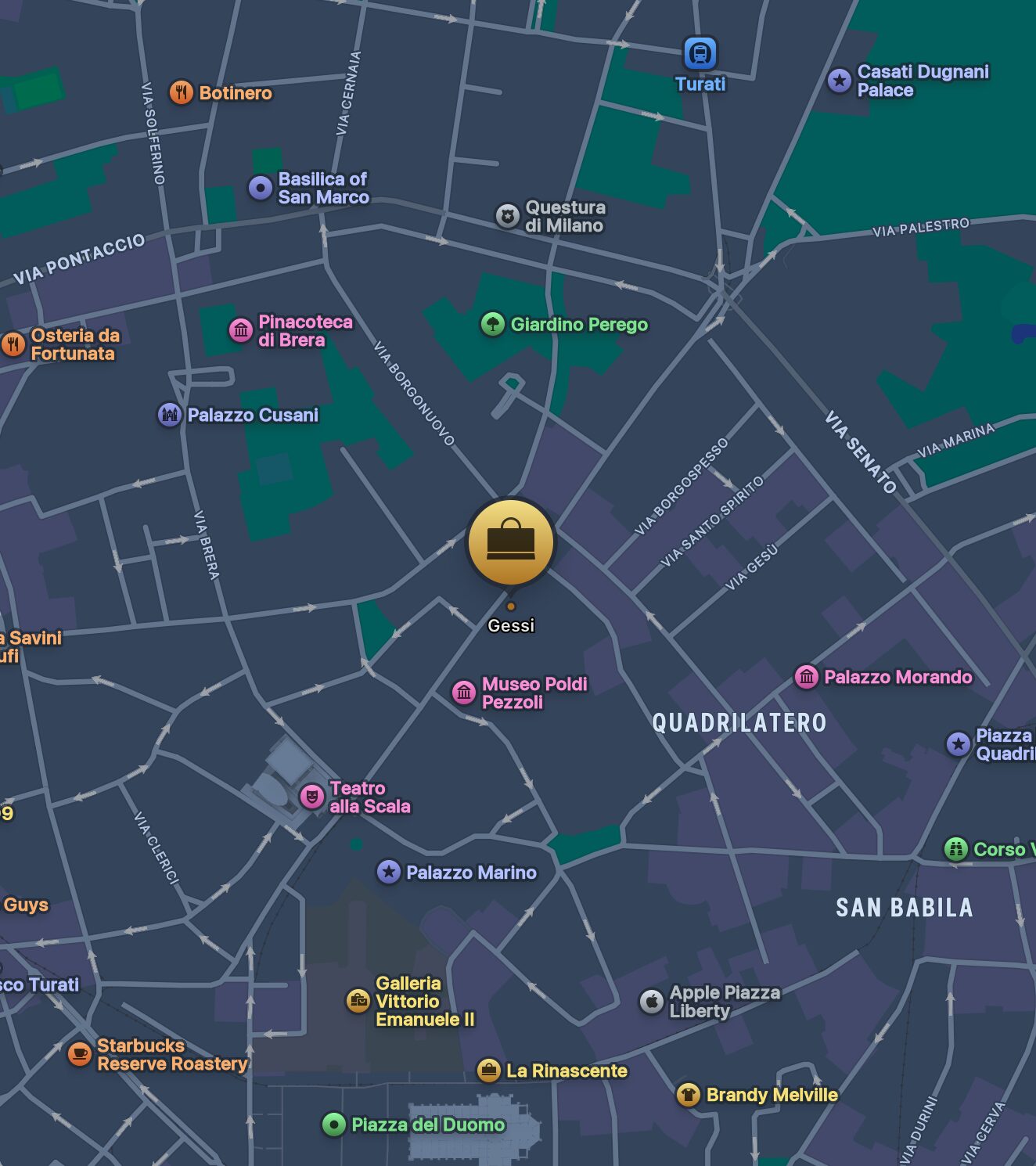This screenshot has height=1166, width=1036.
Task: Open the Pinacoteca di Brera museum icon
Action: tap(241, 330)
